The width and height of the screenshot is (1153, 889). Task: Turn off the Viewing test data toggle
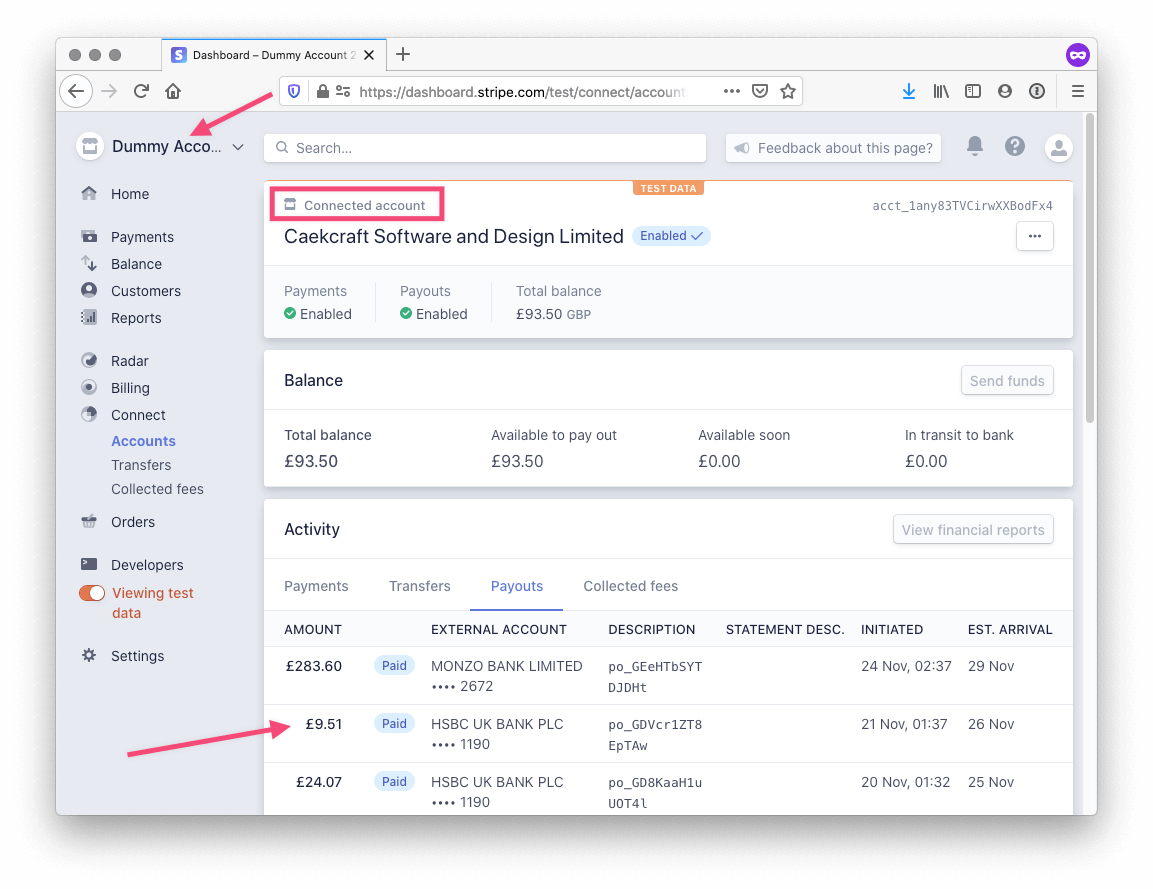(x=91, y=592)
